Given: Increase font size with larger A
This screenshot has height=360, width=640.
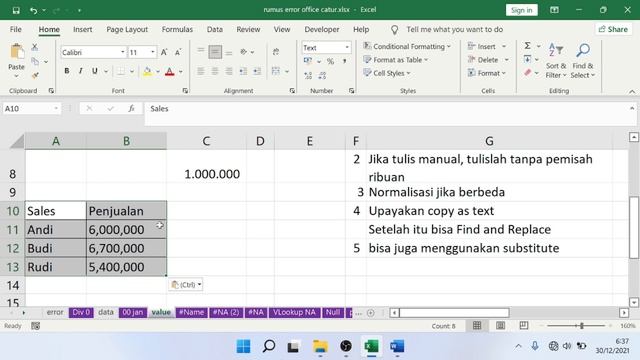Looking at the screenshot, I should (164, 52).
